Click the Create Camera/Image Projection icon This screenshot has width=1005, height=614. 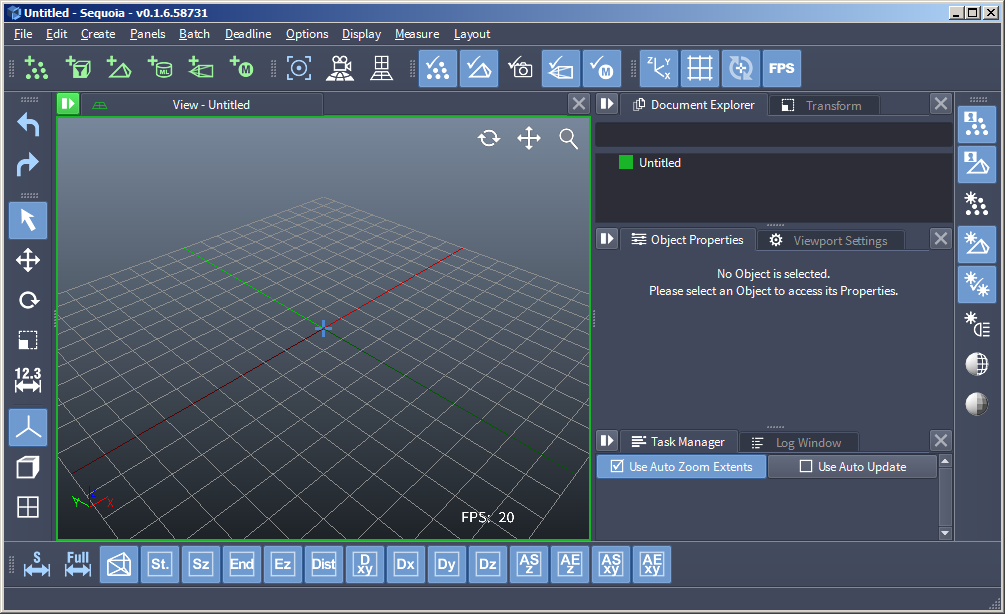[x=201, y=68]
